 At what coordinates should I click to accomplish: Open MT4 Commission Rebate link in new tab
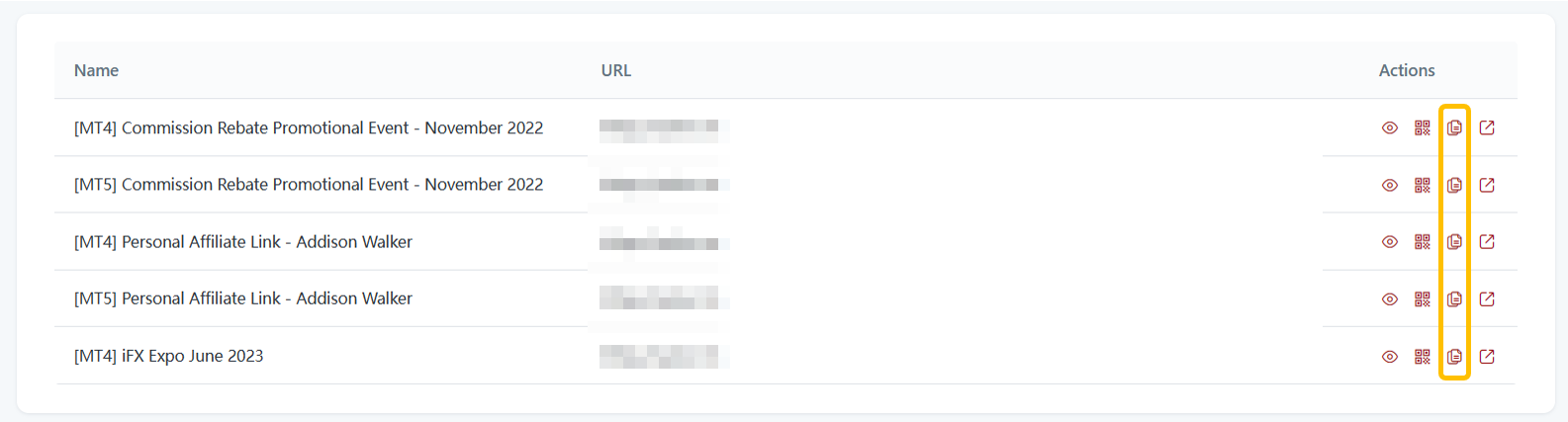pyautogui.click(x=1487, y=127)
